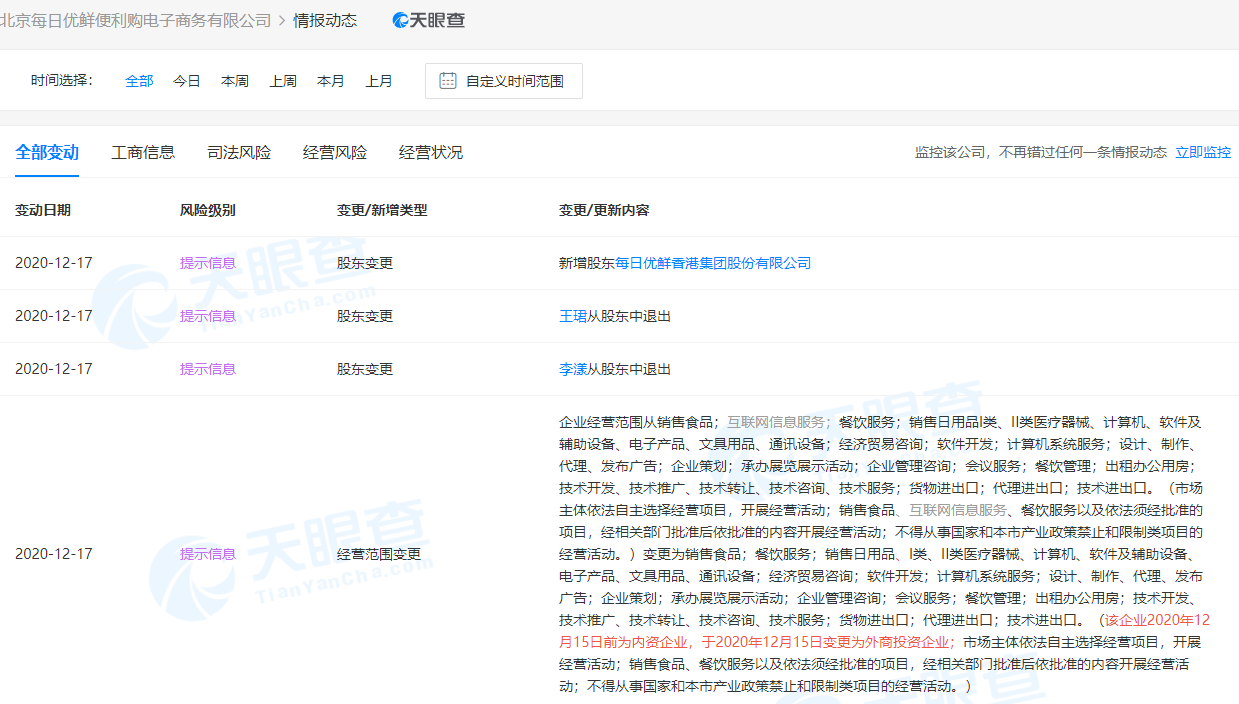Open 李漾 shareholder profile link

(x=573, y=369)
